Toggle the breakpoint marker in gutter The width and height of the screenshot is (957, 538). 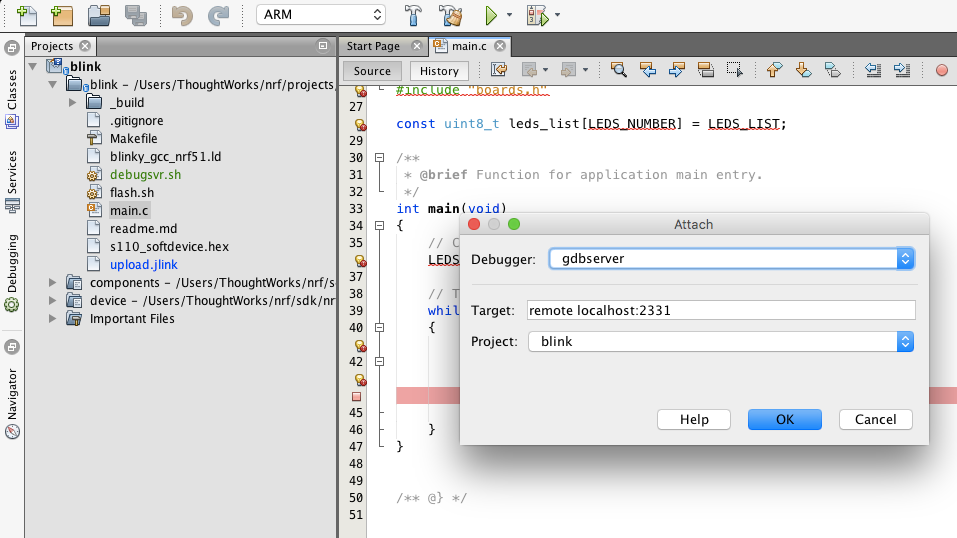[x=356, y=396]
